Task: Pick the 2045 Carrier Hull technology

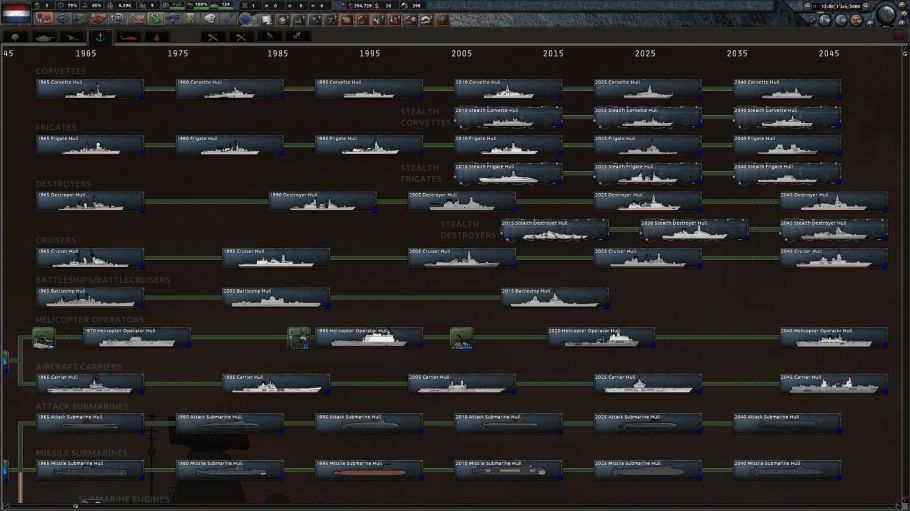Action: [833, 383]
